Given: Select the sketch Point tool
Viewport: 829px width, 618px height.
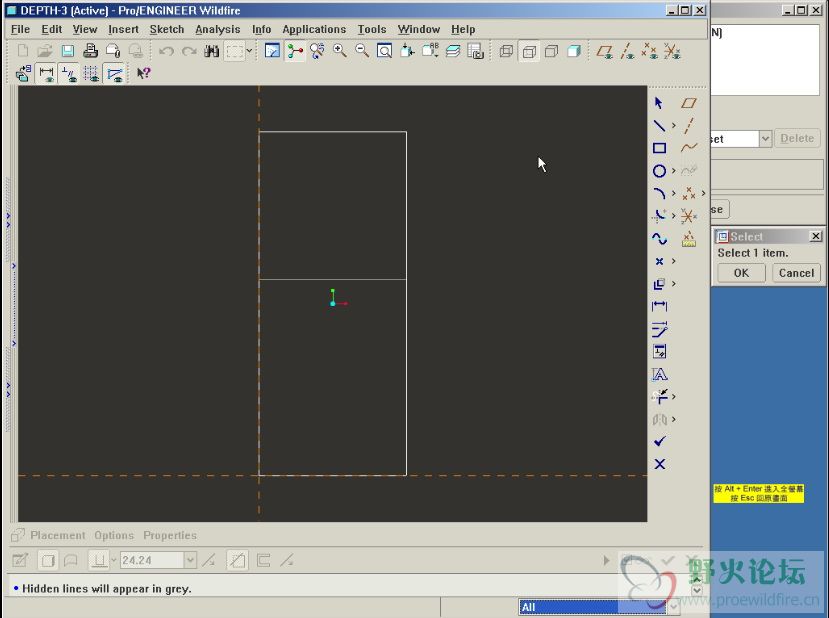Looking at the screenshot, I should click(659, 261).
